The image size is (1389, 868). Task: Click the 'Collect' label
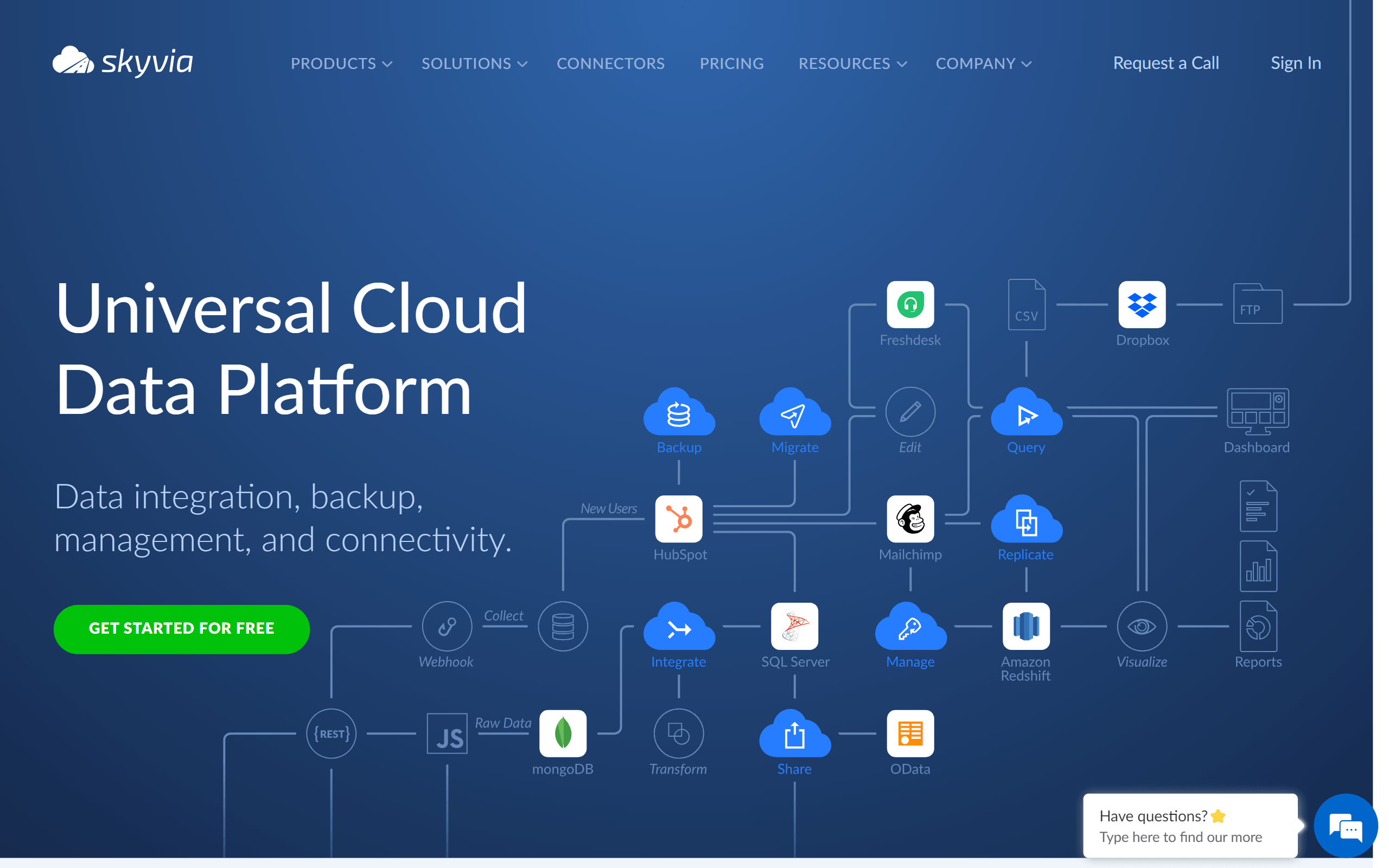[x=504, y=615]
